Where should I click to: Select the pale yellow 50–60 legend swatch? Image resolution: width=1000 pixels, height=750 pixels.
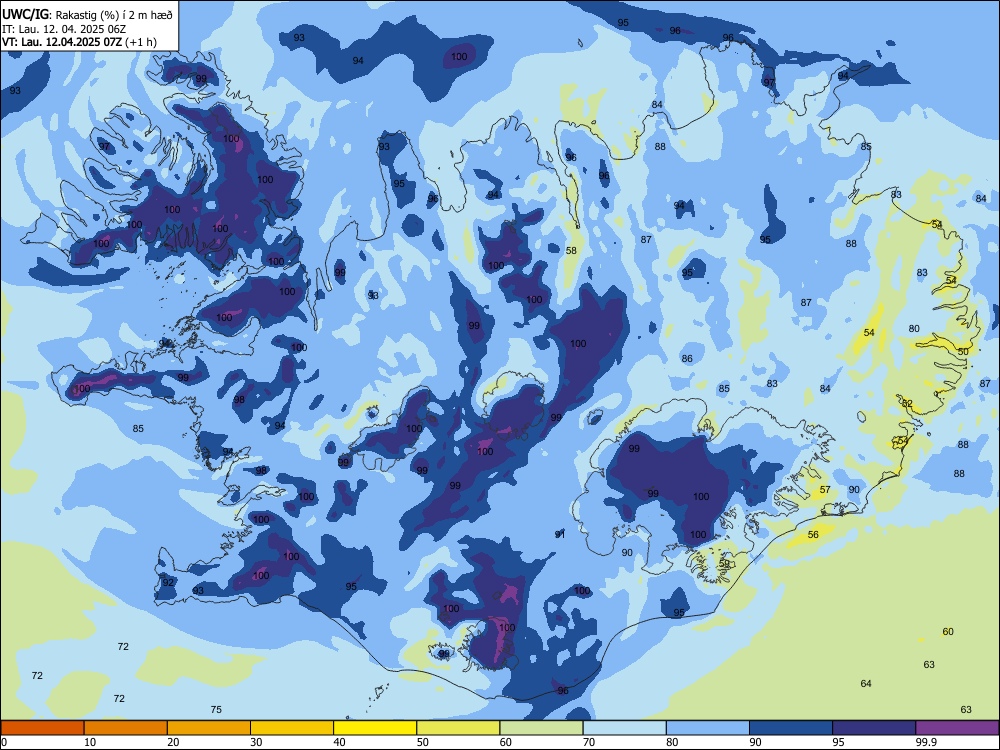tap(459, 728)
